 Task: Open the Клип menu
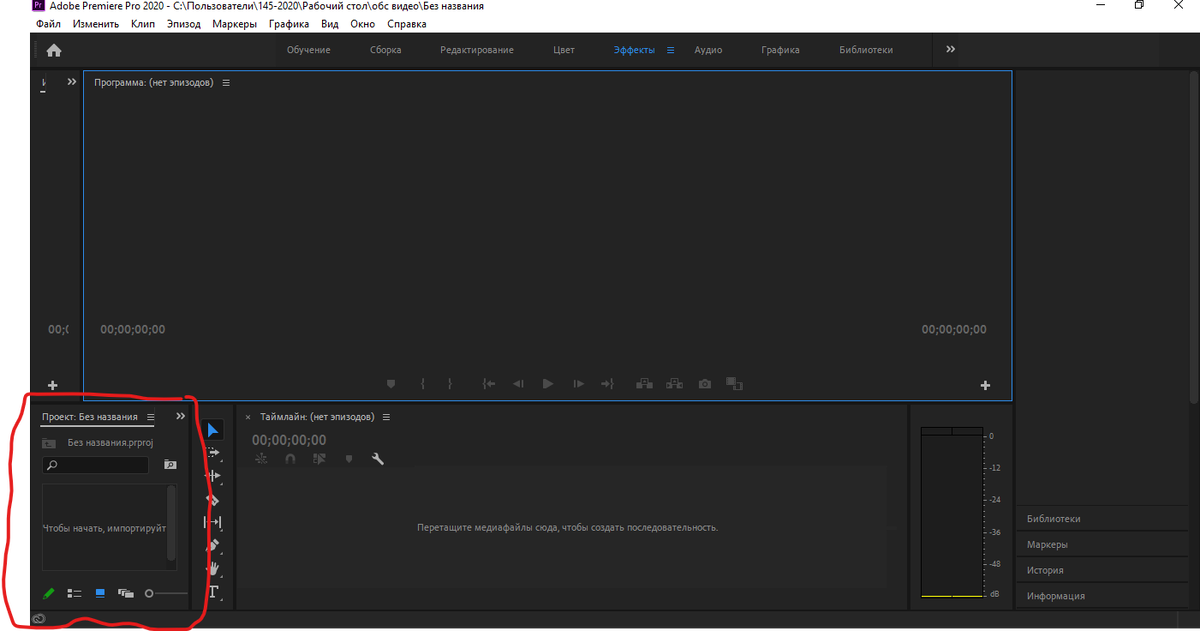coord(143,24)
